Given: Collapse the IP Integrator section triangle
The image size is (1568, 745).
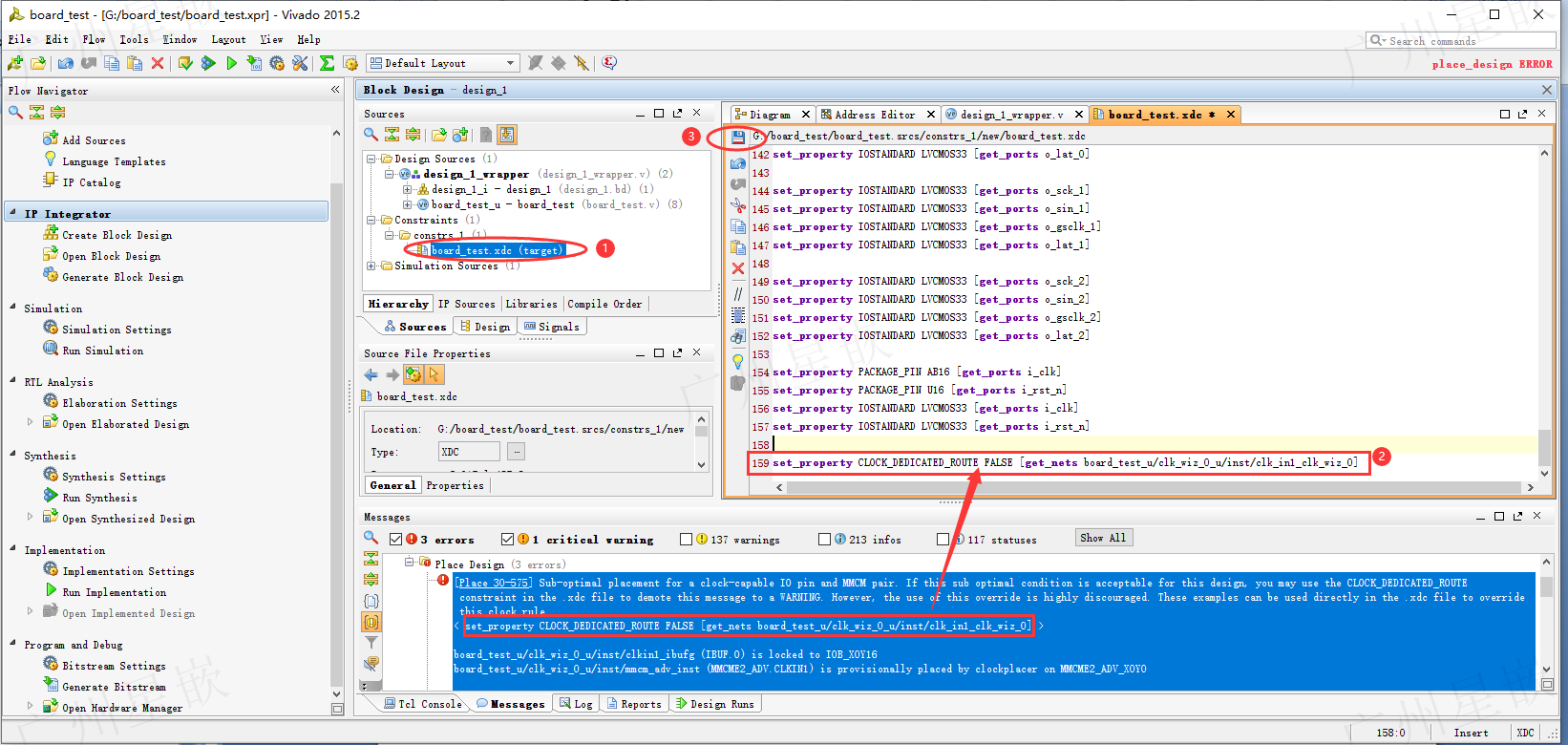Looking at the screenshot, I should [12, 213].
